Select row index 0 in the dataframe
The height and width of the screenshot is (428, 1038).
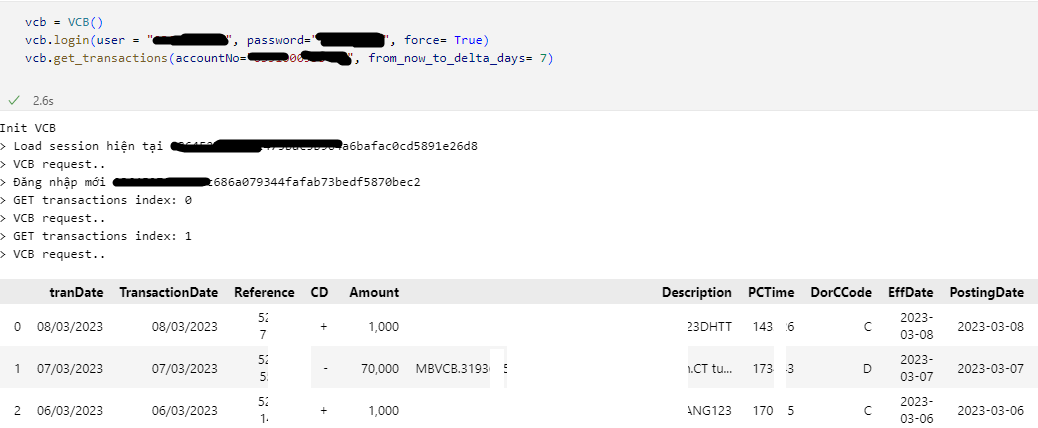[17, 327]
